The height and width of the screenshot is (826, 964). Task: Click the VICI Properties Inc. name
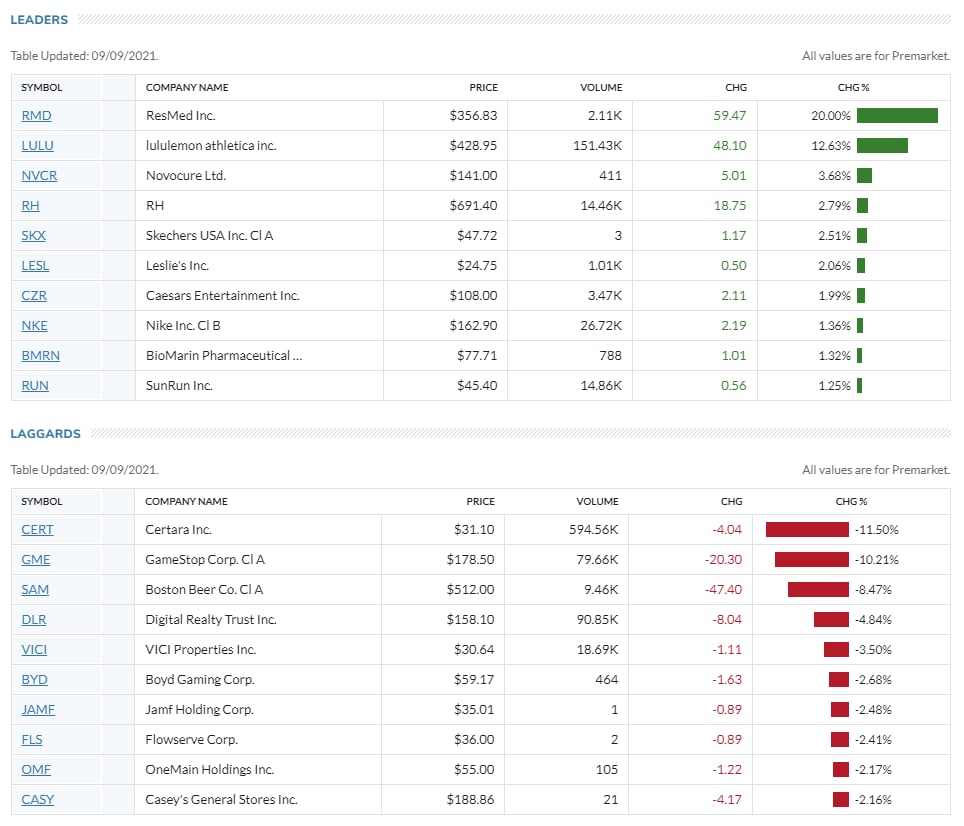(x=200, y=650)
